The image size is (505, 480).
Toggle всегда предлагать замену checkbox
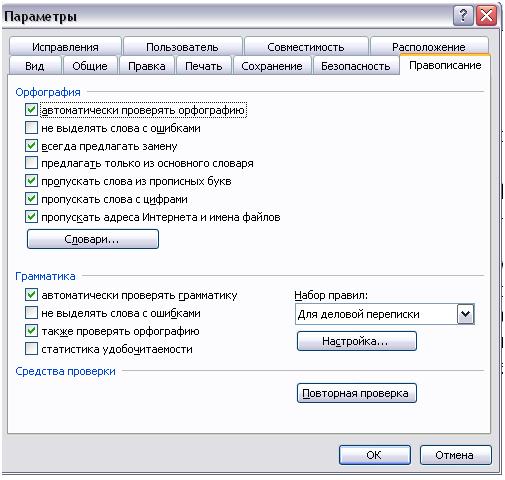pyautogui.click(x=31, y=146)
